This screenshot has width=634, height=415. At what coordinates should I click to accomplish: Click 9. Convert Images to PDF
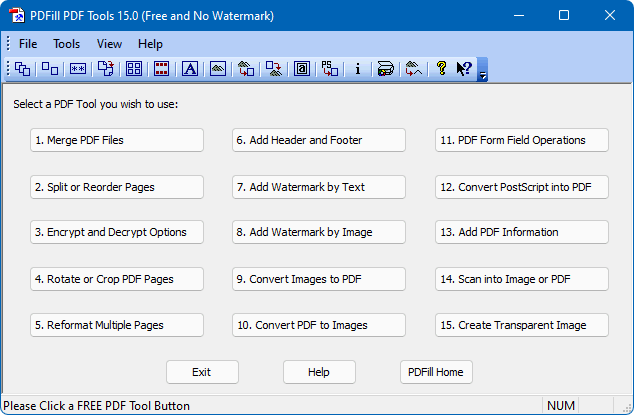(319, 279)
